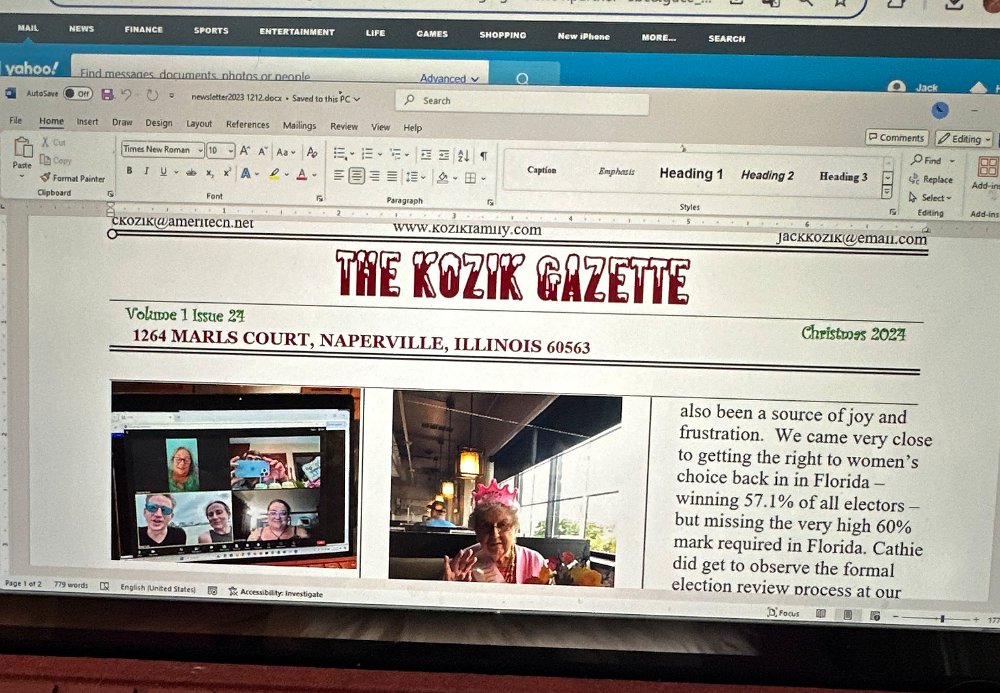Click the Format Painter tool
The width and height of the screenshot is (1000, 693).
pyautogui.click(x=72, y=177)
